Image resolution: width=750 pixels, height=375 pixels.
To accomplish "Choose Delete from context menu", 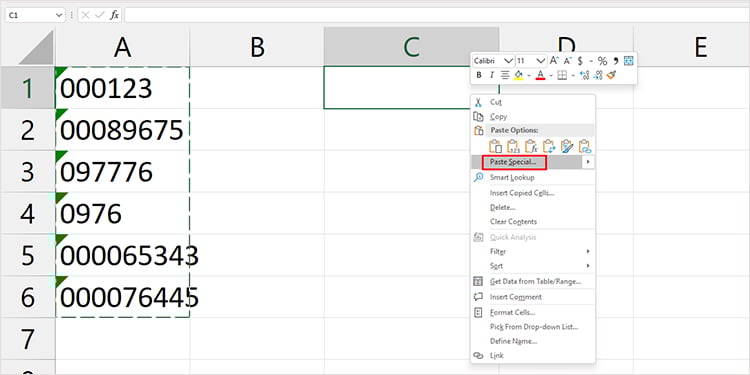I will 533,208.
